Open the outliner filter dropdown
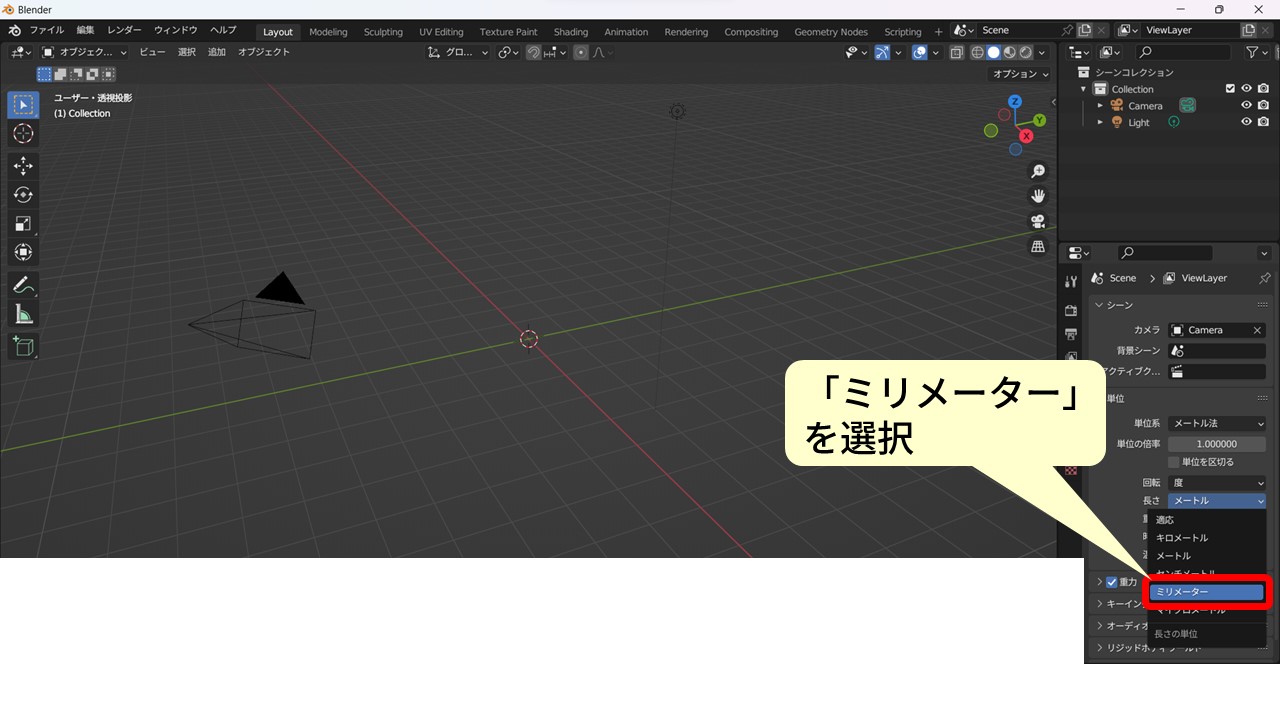Viewport: 1280px width, 720px height. click(x=1257, y=52)
